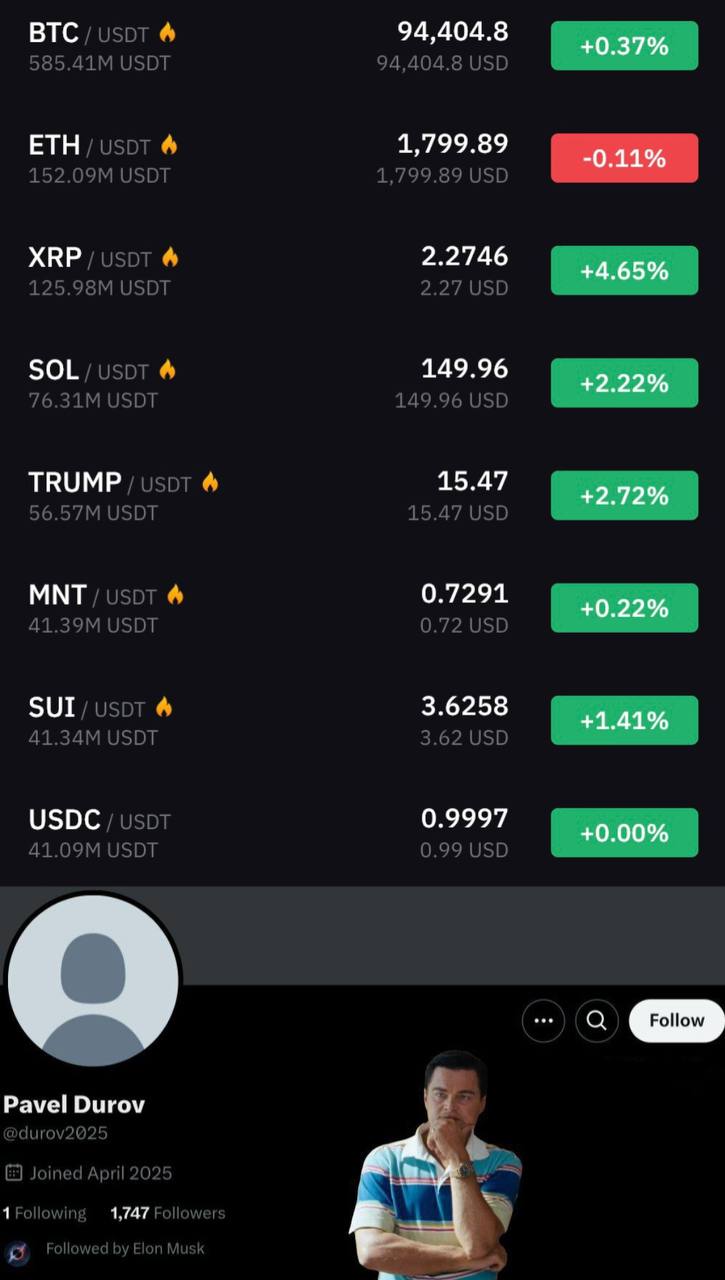Toggle the BTC +0.37% change badge

click(624, 46)
